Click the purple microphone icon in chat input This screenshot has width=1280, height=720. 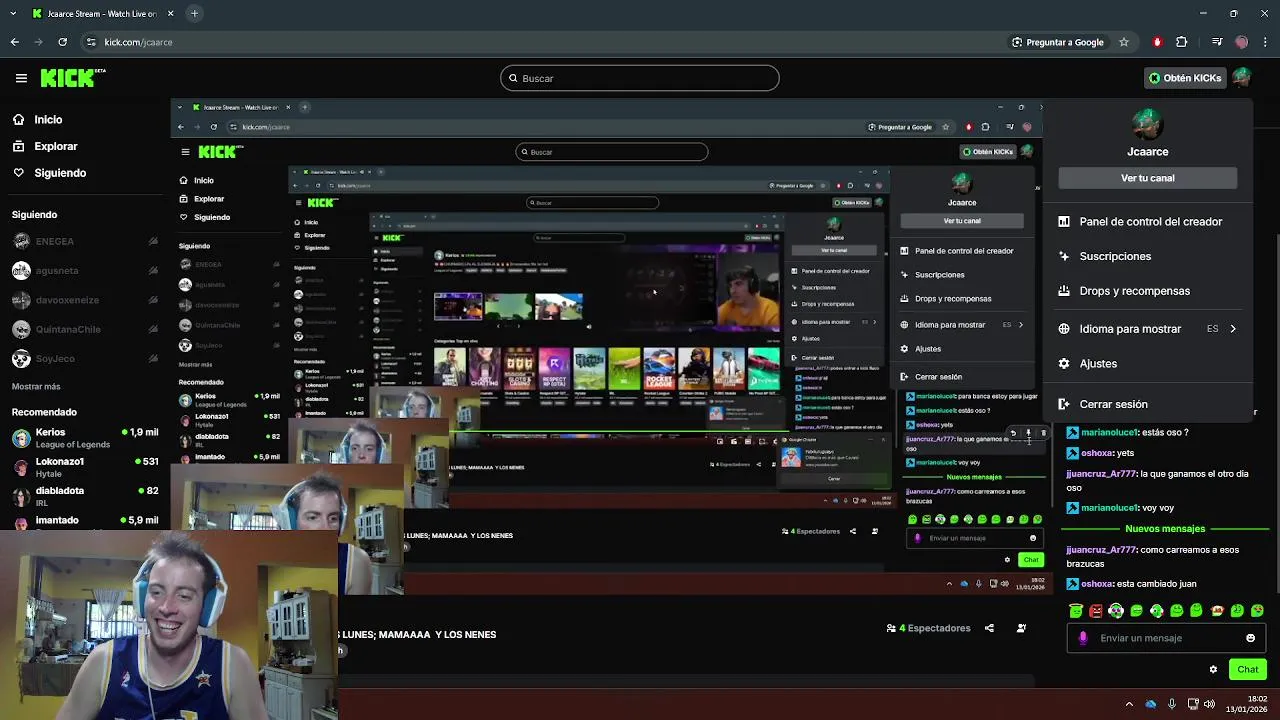(x=1083, y=638)
